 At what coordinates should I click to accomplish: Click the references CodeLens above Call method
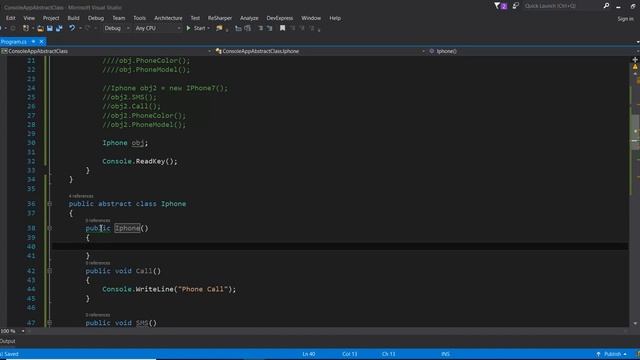click(98, 263)
